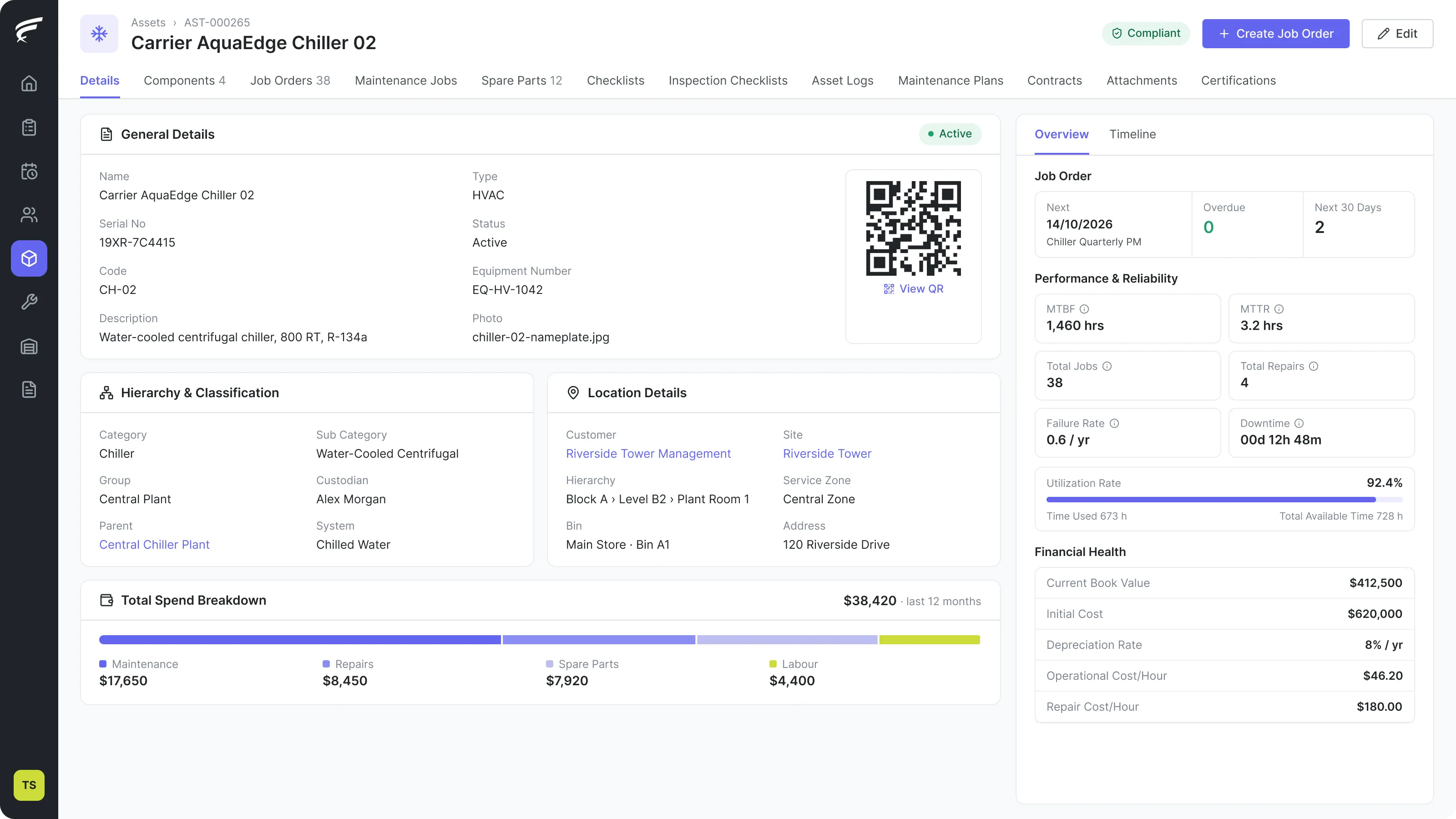Click the Total Jobs info icon
Image resolution: width=1456 pixels, height=819 pixels.
1107,366
